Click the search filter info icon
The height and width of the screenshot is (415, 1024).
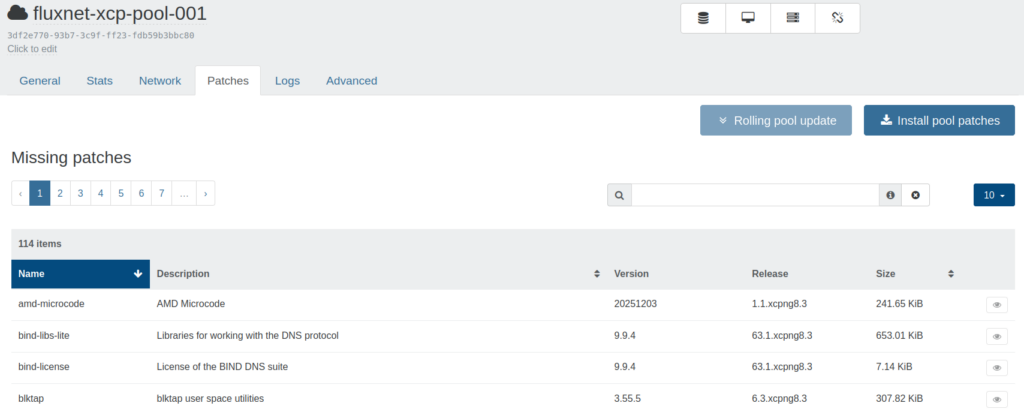pyautogui.click(x=890, y=195)
